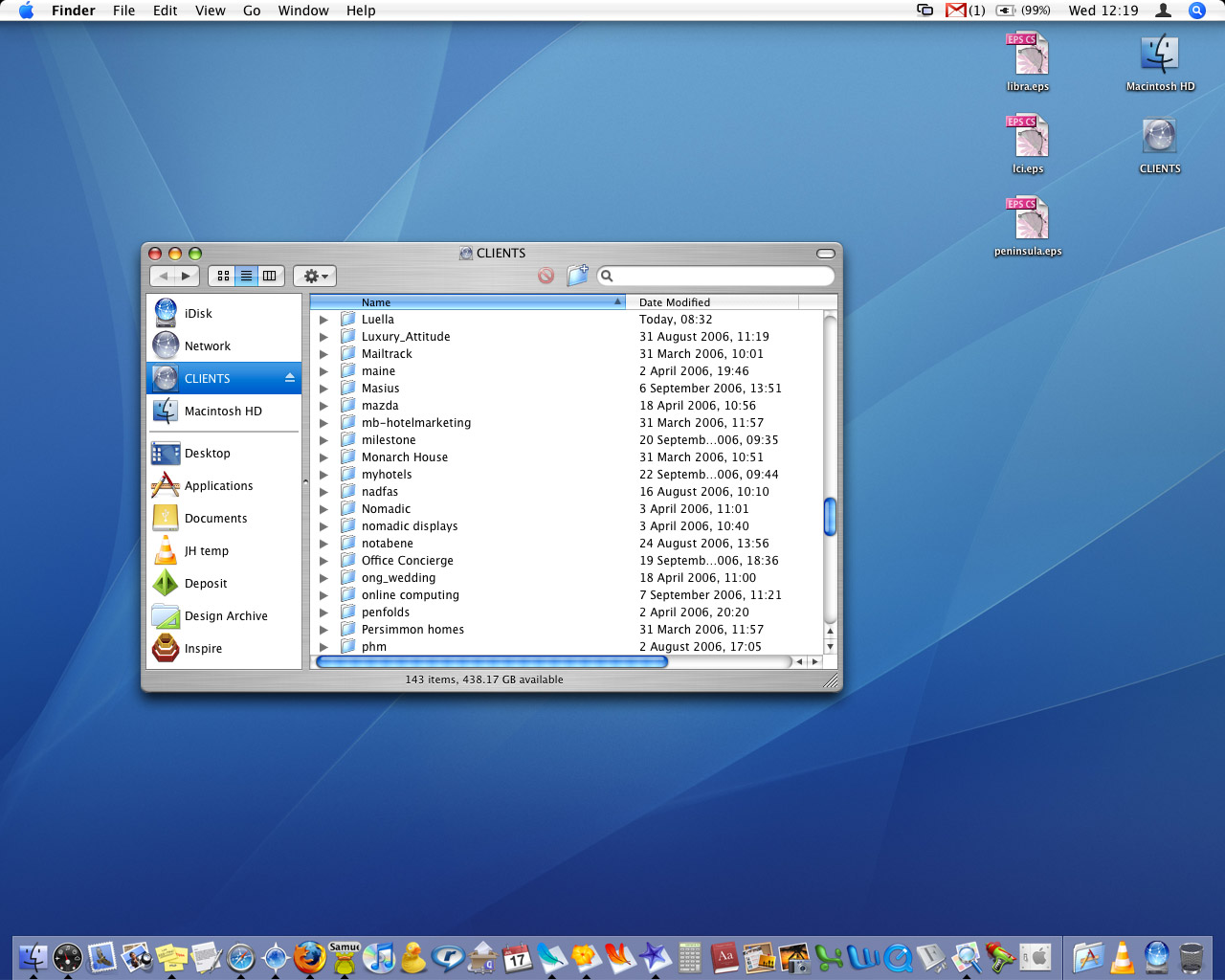
Task: Select libra.eps on the desktop
Action: click(x=1028, y=61)
